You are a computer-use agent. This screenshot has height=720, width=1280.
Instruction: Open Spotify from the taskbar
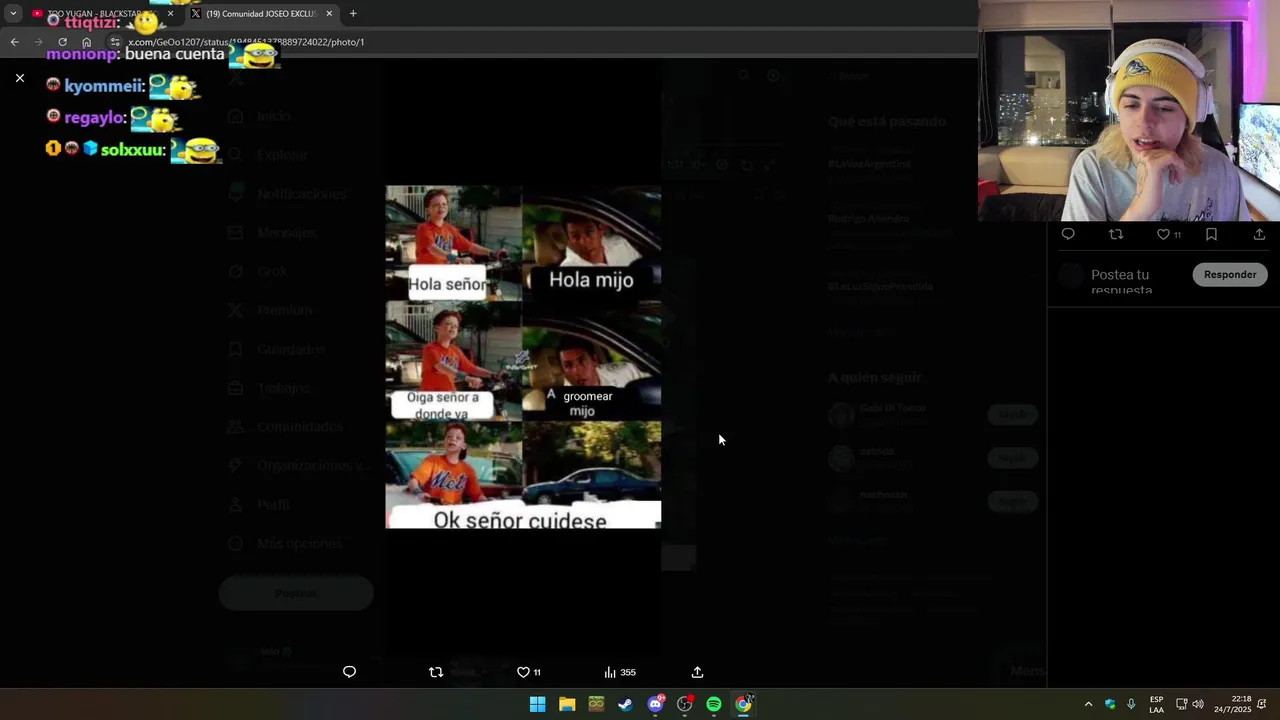click(x=714, y=704)
